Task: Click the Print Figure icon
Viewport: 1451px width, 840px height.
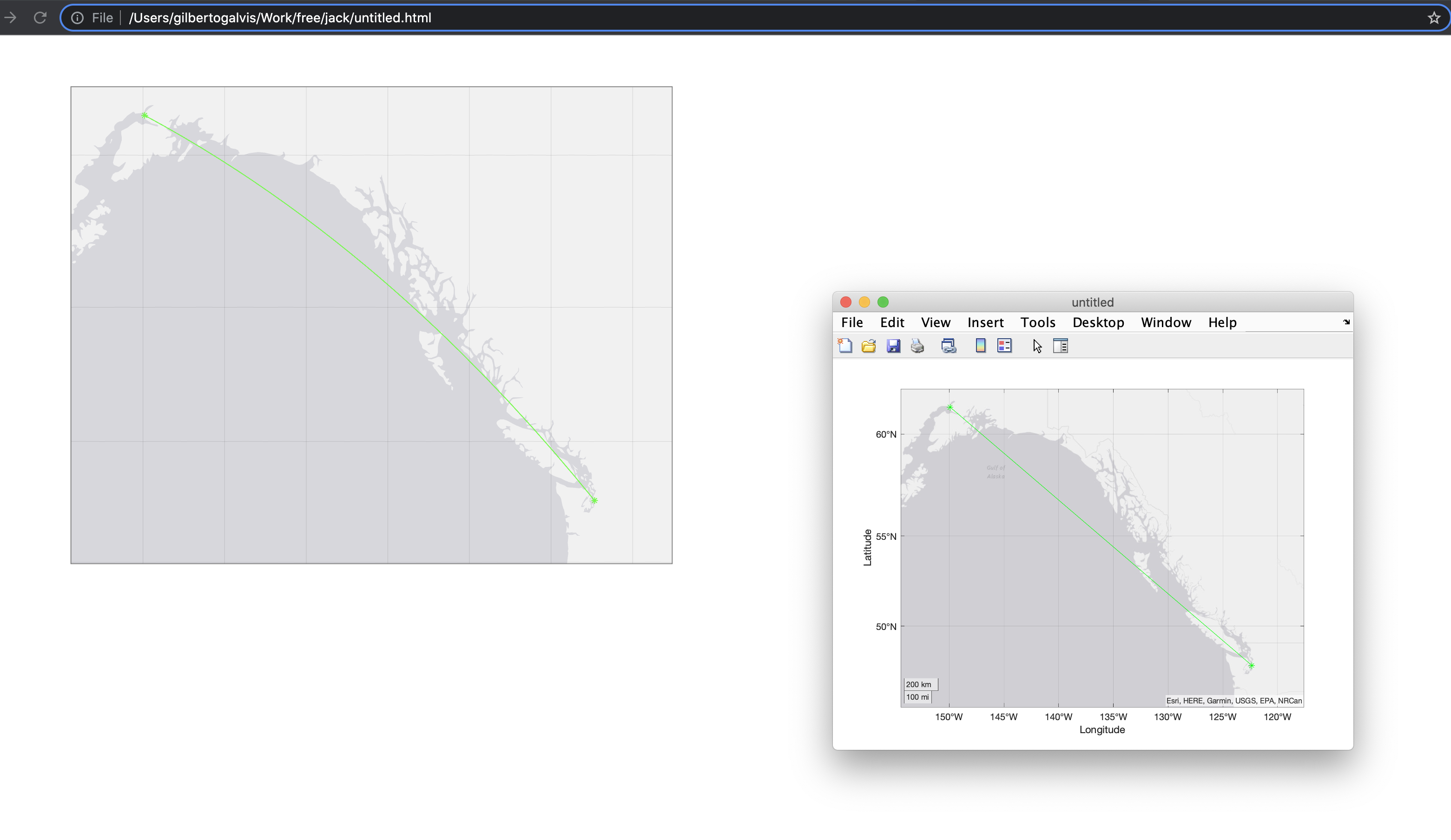Action: click(917, 346)
